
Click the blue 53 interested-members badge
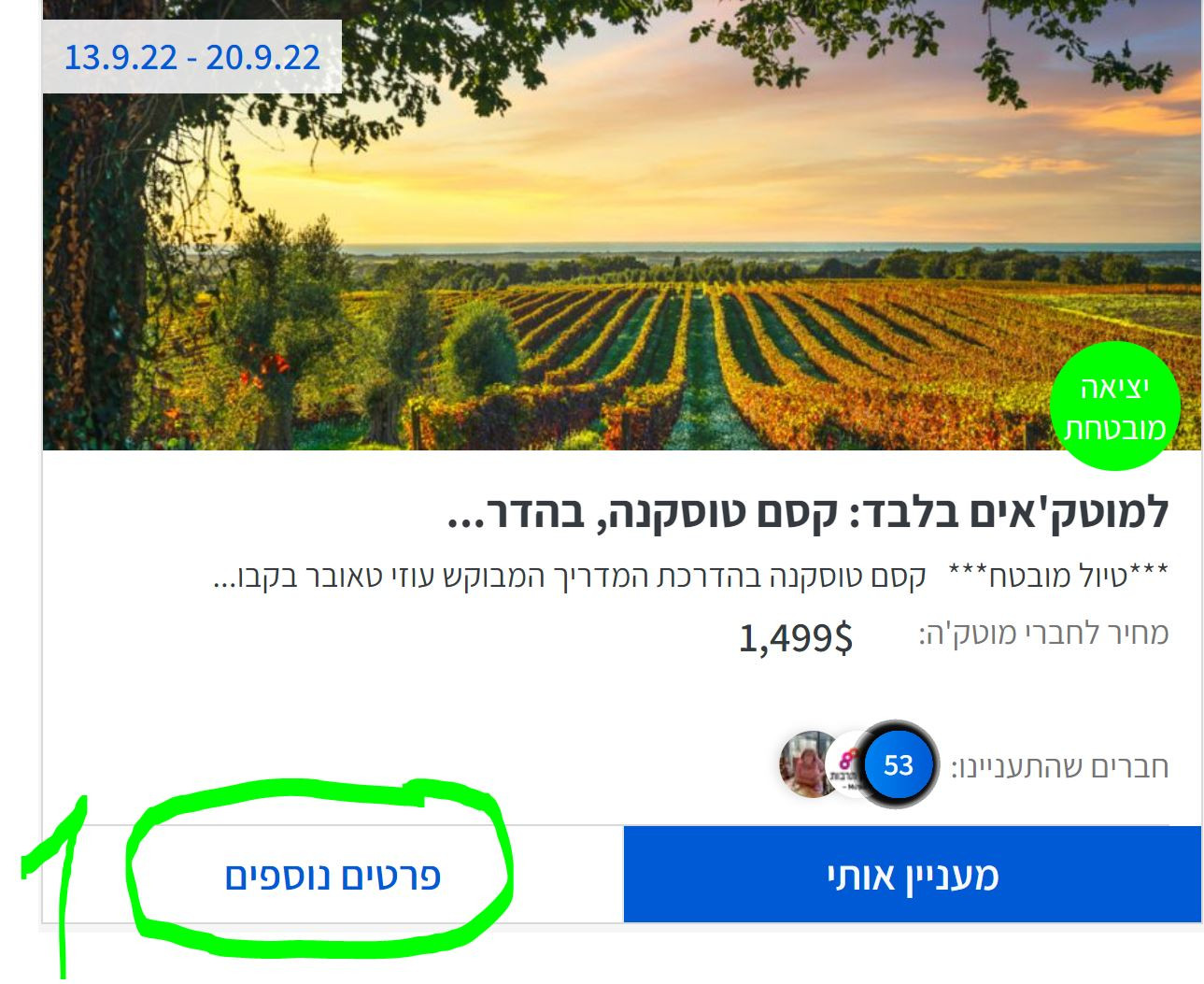tap(897, 765)
